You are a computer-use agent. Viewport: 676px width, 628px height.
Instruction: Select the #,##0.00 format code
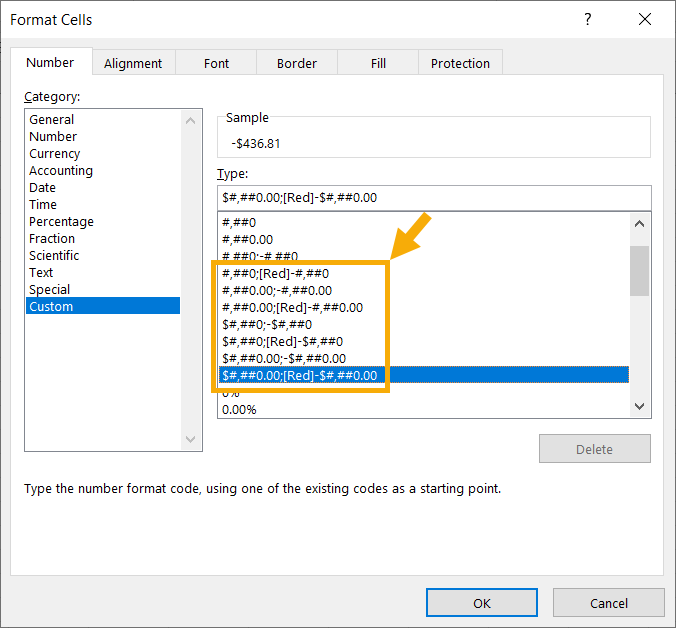tap(247, 239)
